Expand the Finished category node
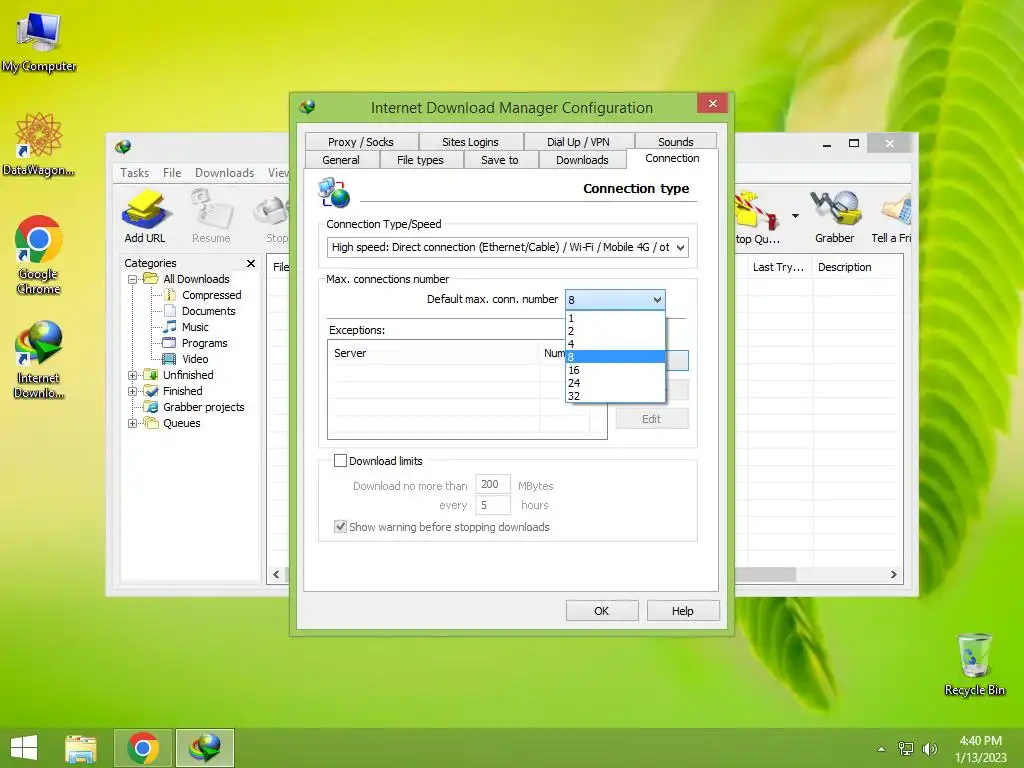This screenshot has height=768, width=1024. 133,391
